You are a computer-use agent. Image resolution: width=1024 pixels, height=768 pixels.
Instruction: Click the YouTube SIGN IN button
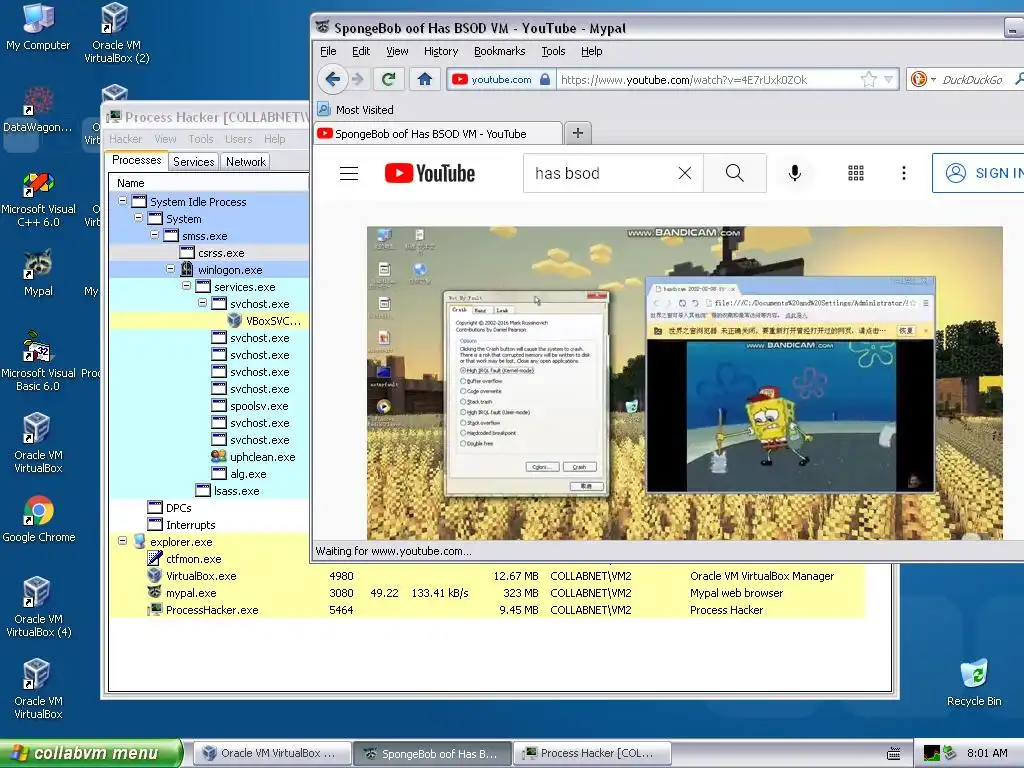[x=978, y=173]
